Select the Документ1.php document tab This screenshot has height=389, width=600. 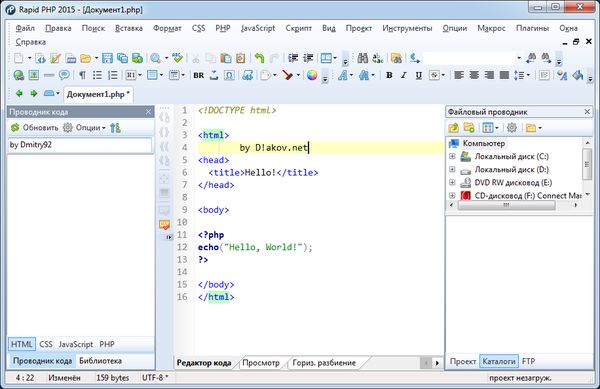tap(98, 94)
